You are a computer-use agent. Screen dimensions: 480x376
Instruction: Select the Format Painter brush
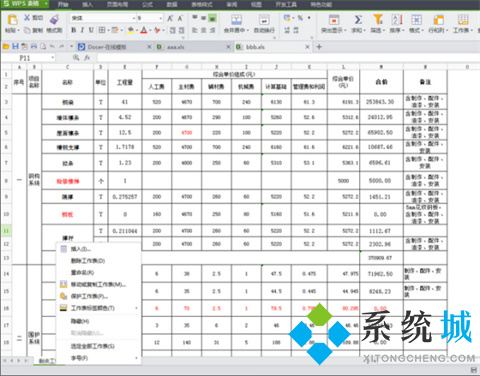pos(54,19)
